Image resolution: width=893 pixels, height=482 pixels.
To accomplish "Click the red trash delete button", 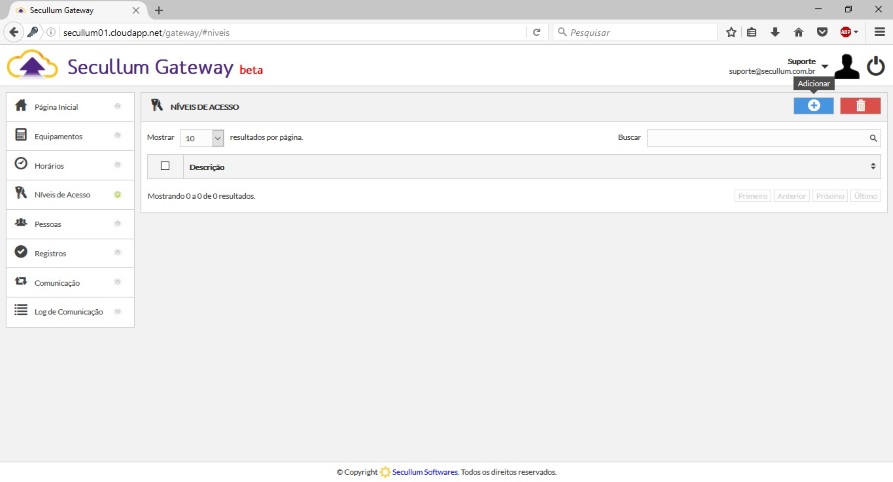I will tap(860, 106).
